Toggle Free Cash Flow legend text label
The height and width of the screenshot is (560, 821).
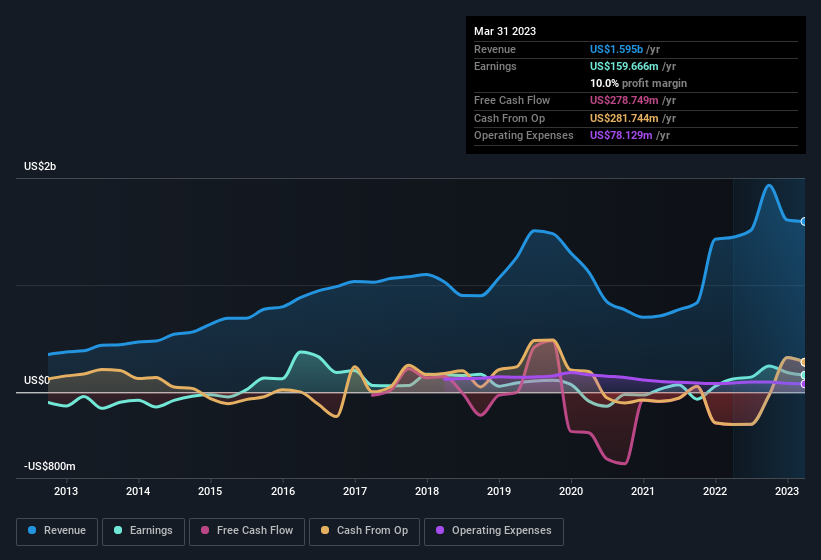click(x=254, y=531)
